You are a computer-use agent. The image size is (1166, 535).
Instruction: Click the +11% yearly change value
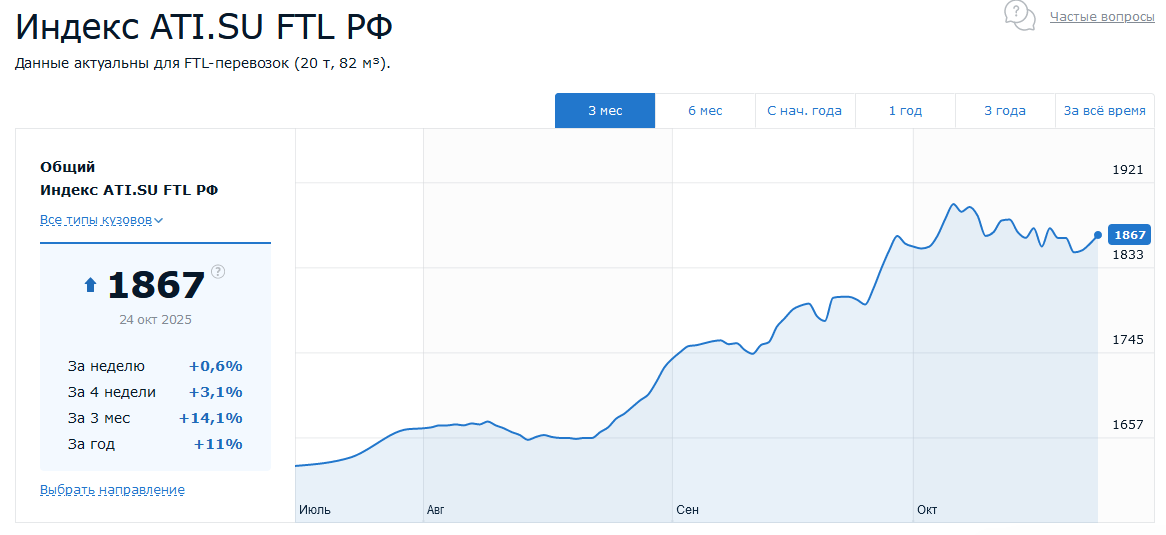tap(218, 444)
